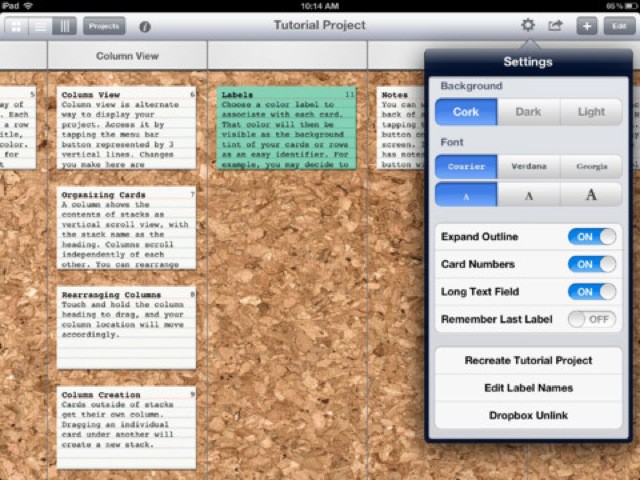Turn off Expand Outline switch
Screen dimensions: 640x480
click(591, 237)
